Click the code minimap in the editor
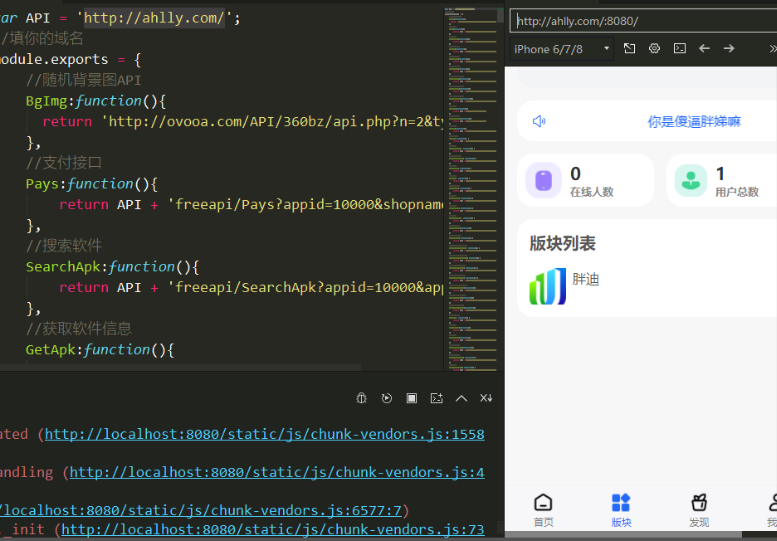This screenshot has height=541, width=777. pyautogui.click(x=469, y=180)
